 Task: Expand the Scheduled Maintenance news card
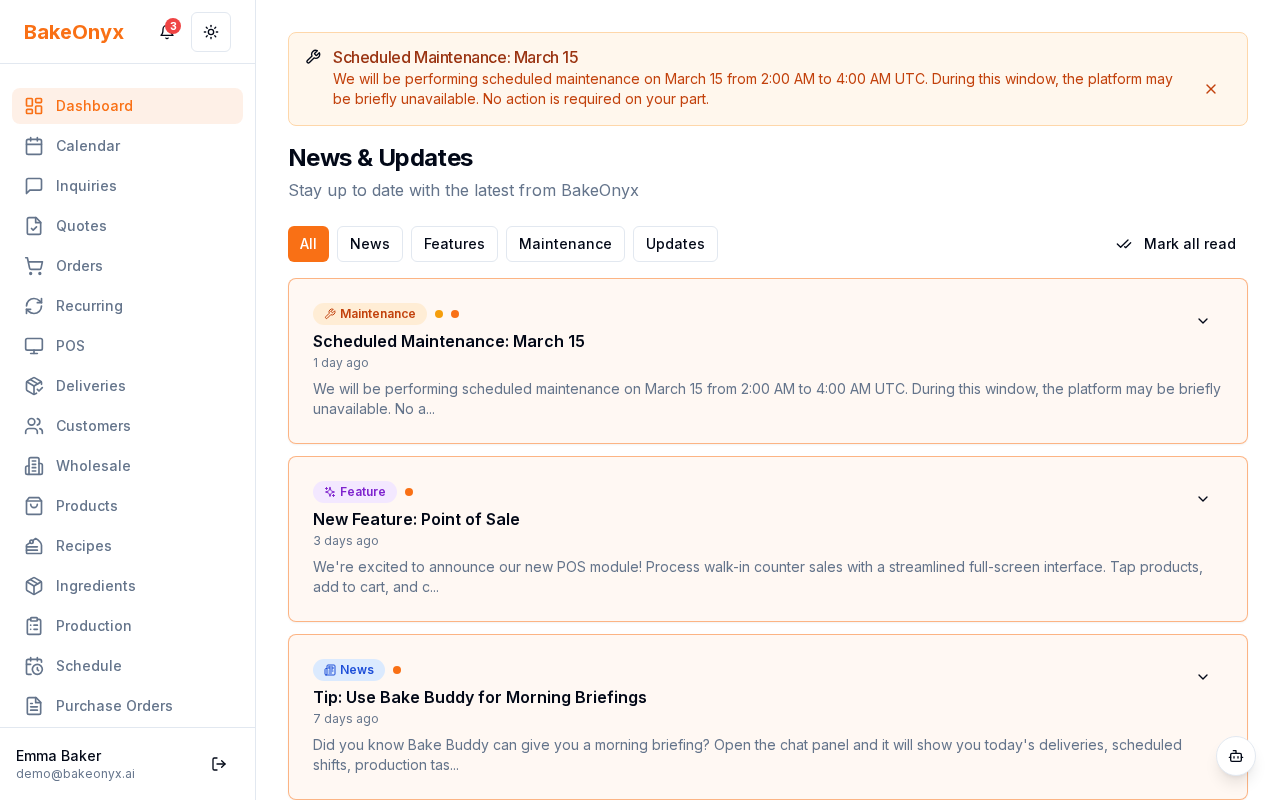point(1203,321)
